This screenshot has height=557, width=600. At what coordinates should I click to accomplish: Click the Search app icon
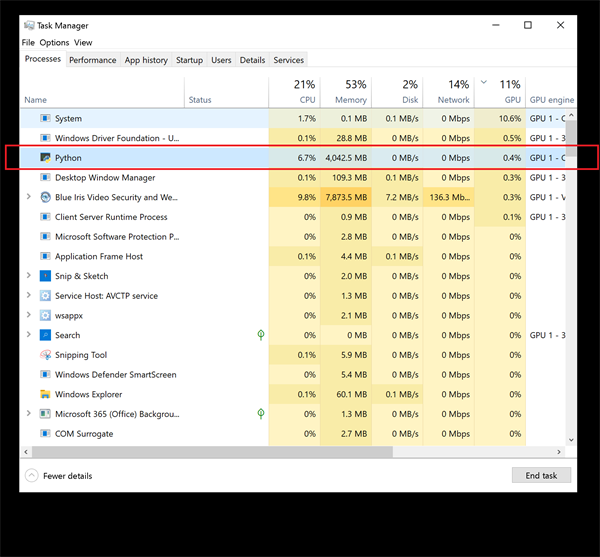45,335
